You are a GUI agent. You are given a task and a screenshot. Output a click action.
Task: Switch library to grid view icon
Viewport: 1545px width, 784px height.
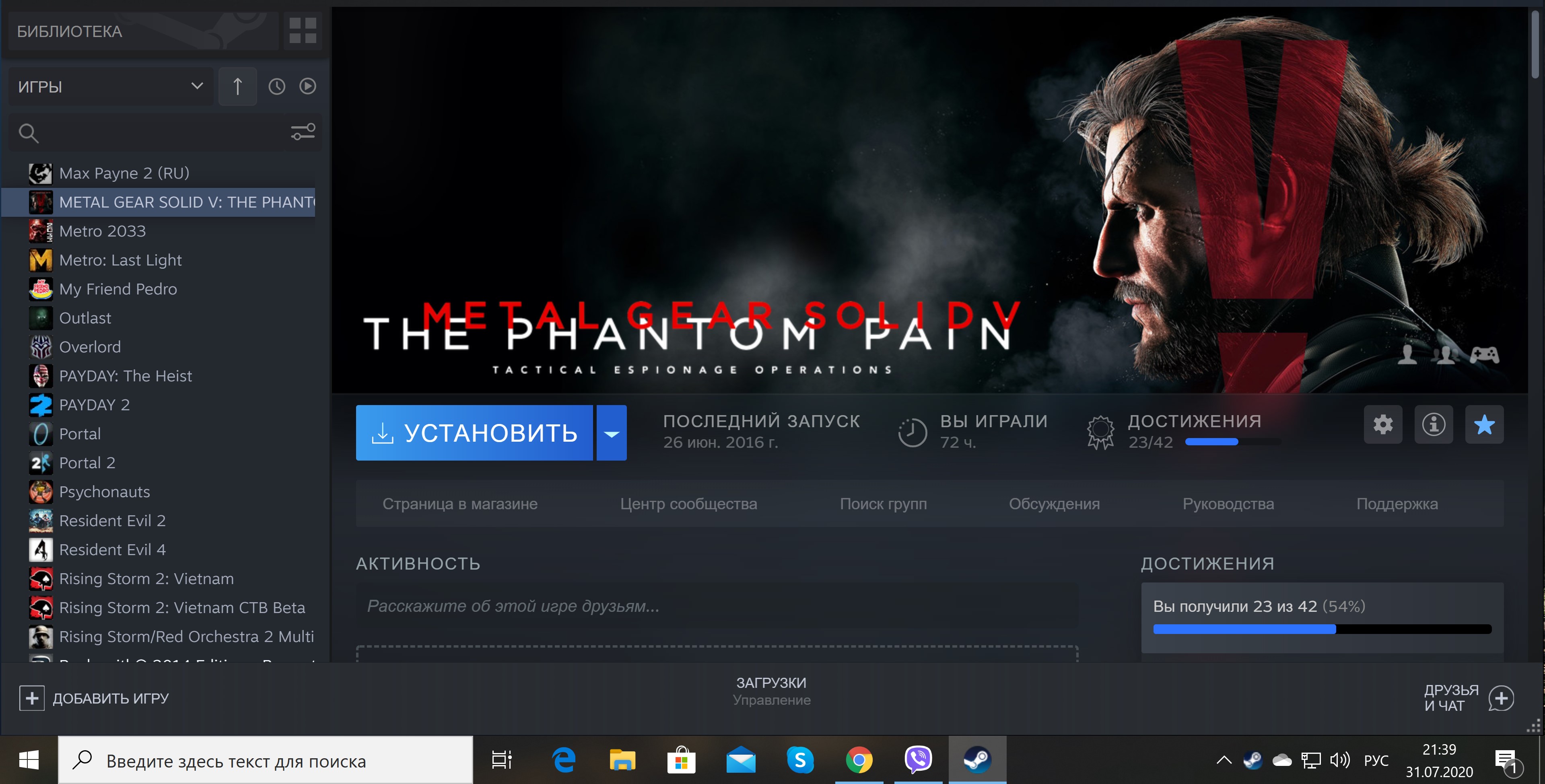point(302,30)
